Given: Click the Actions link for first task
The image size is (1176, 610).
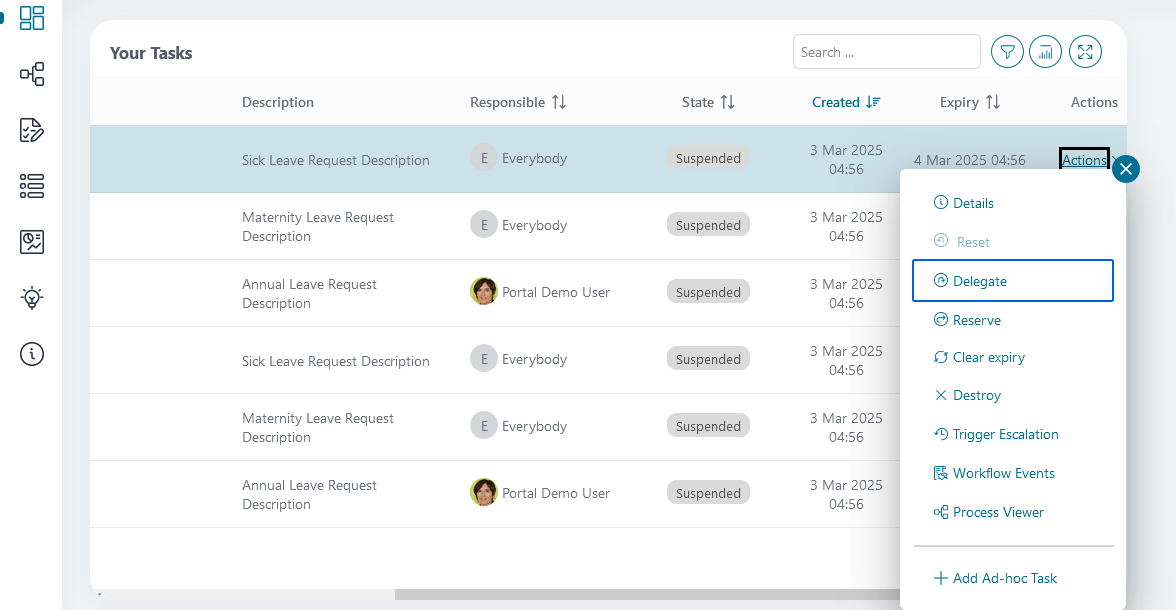Looking at the screenshot, I should click(1084, 160).
